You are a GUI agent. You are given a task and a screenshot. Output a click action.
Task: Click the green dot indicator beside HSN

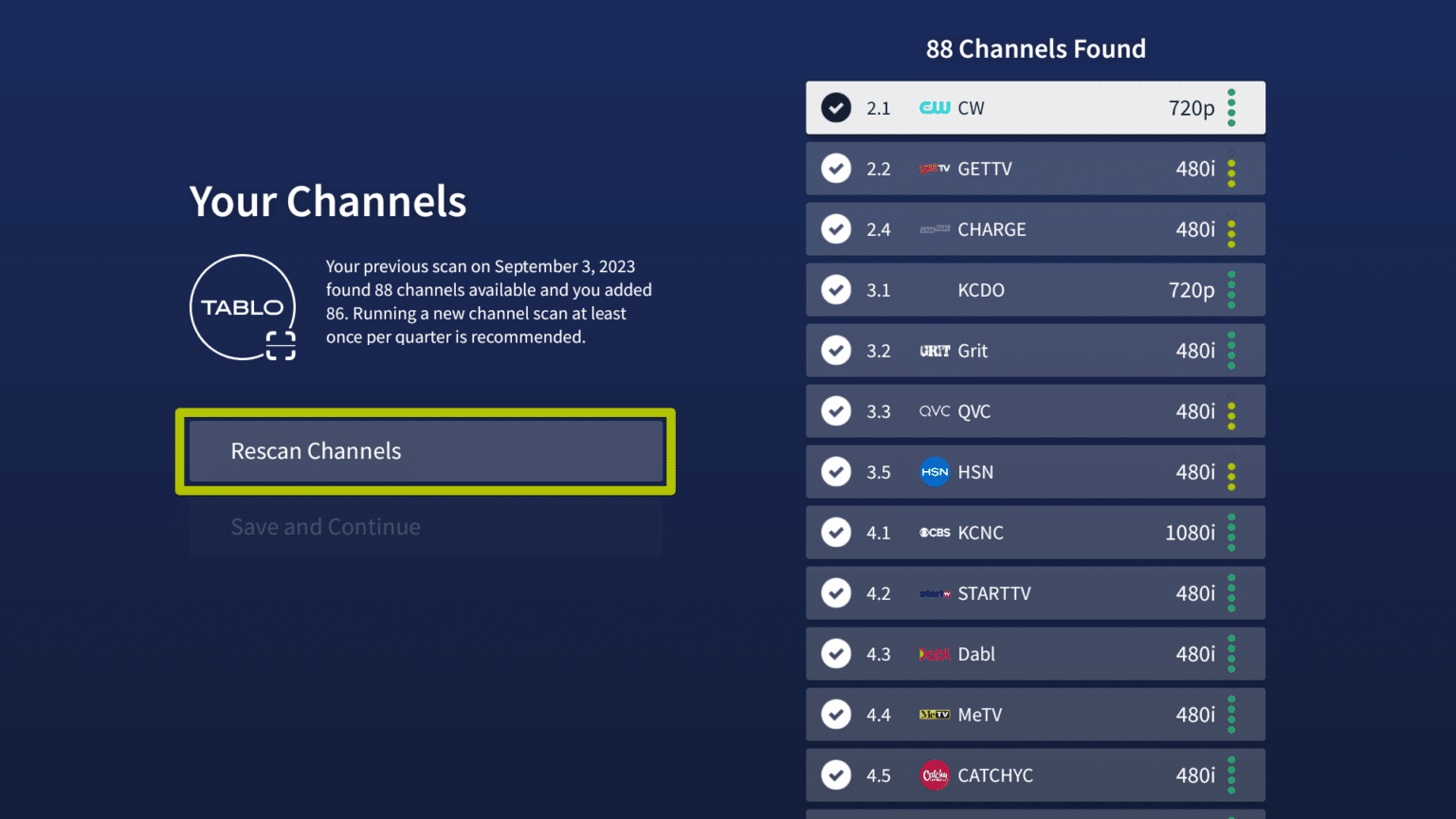coord(1231,471)
